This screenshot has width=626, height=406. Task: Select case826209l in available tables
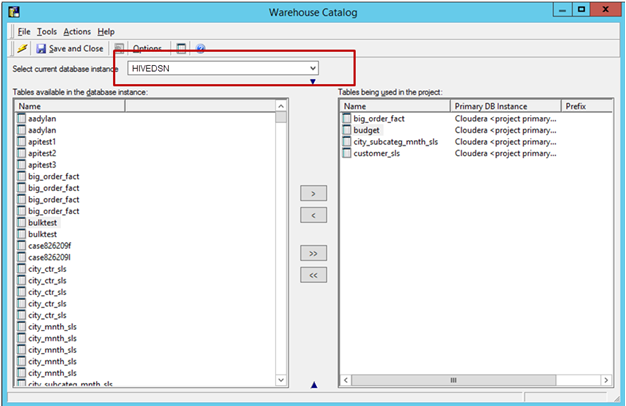click(x=49, y=257)
